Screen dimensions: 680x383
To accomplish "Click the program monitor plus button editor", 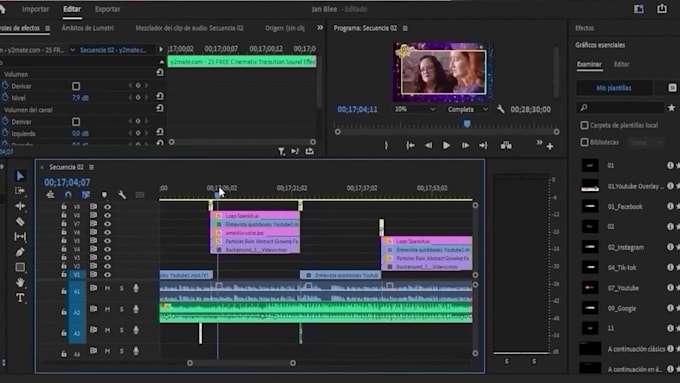I will pyautogui.click(x=550, y=147).
